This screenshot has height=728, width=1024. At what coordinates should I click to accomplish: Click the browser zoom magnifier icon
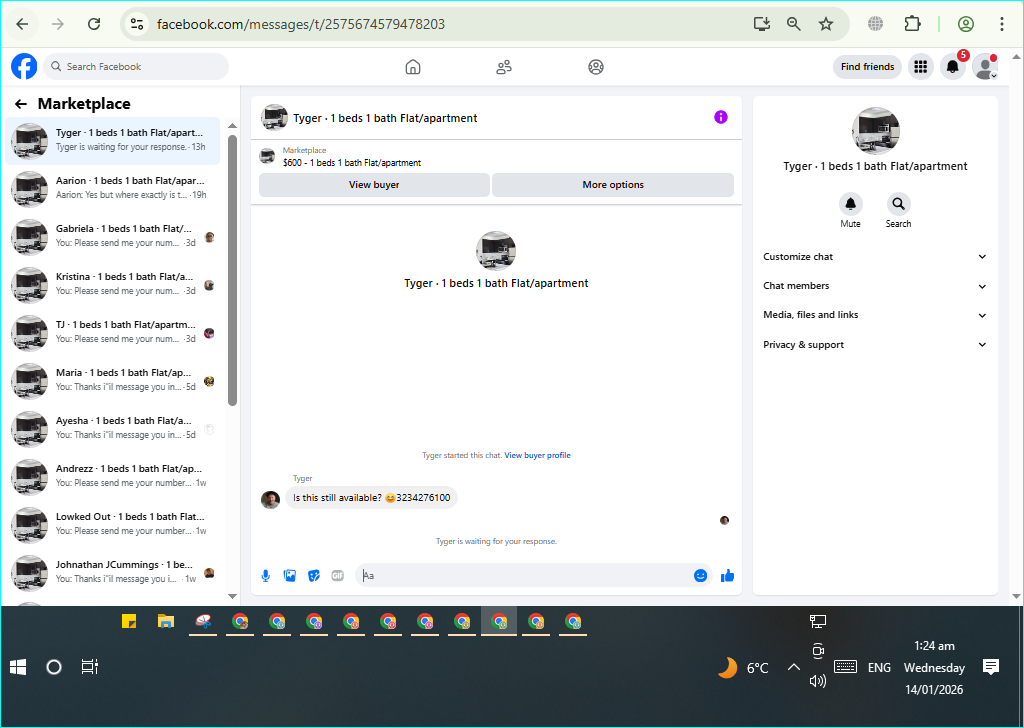click(793, 24)
